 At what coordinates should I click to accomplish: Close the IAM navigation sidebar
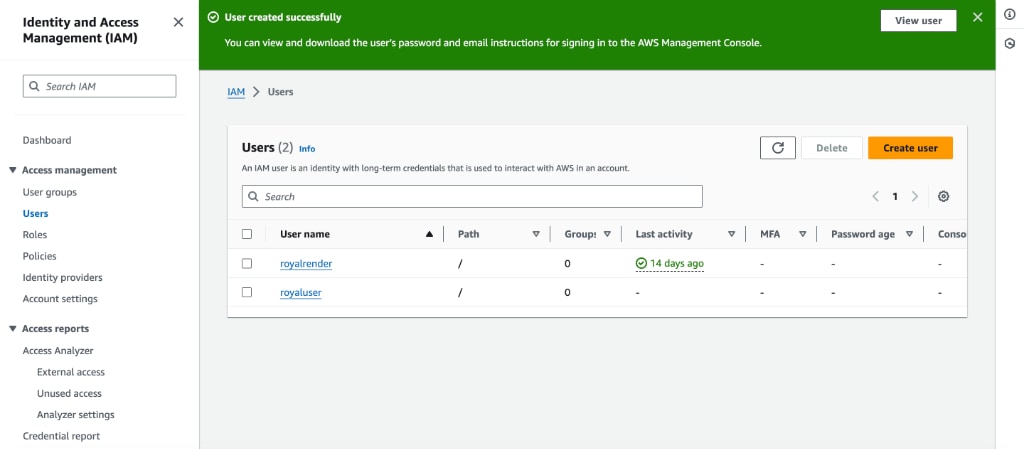point(178,22)
